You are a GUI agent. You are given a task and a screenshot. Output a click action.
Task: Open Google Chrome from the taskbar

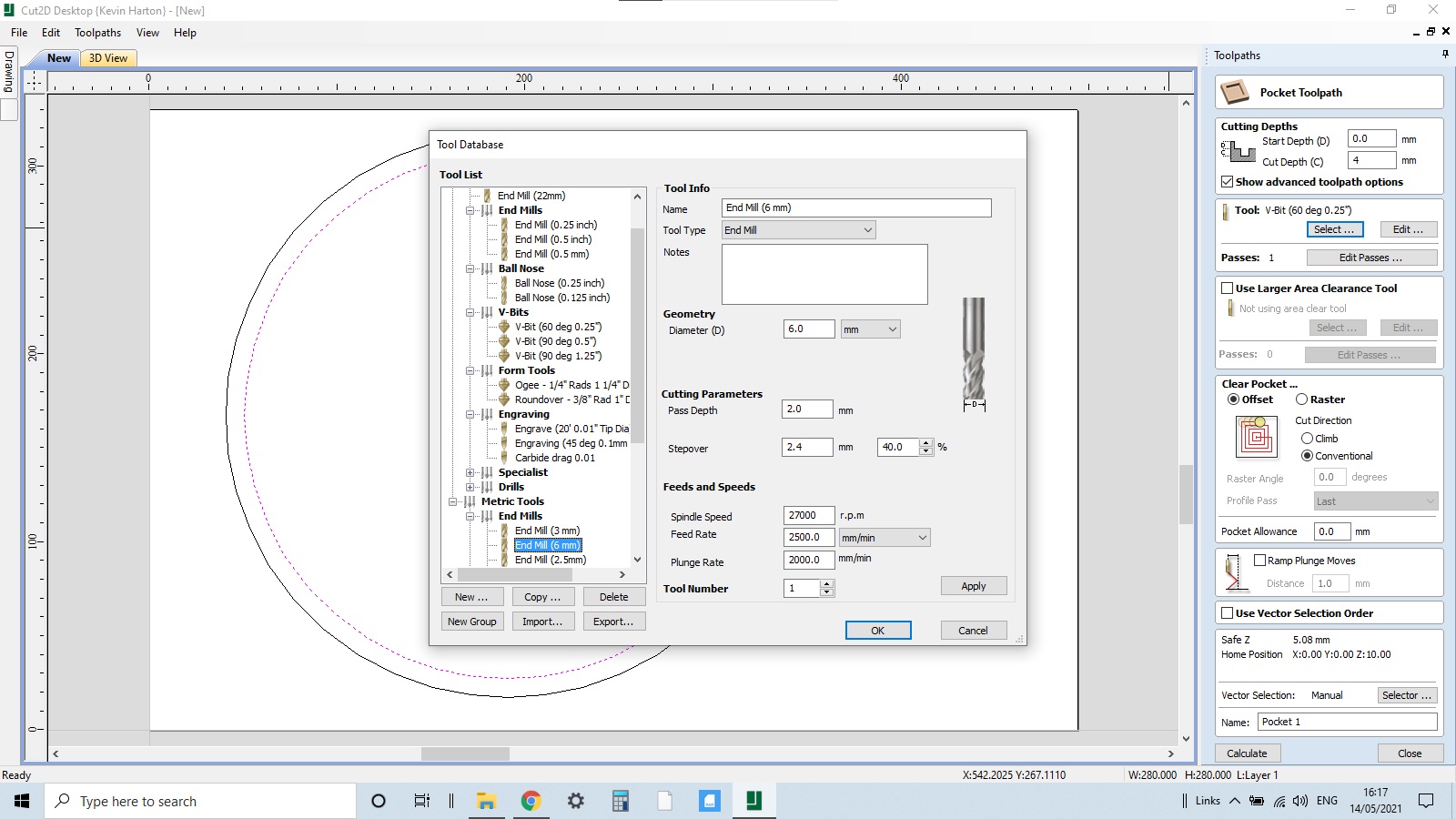pyautogui.click(x=531, y=801)
